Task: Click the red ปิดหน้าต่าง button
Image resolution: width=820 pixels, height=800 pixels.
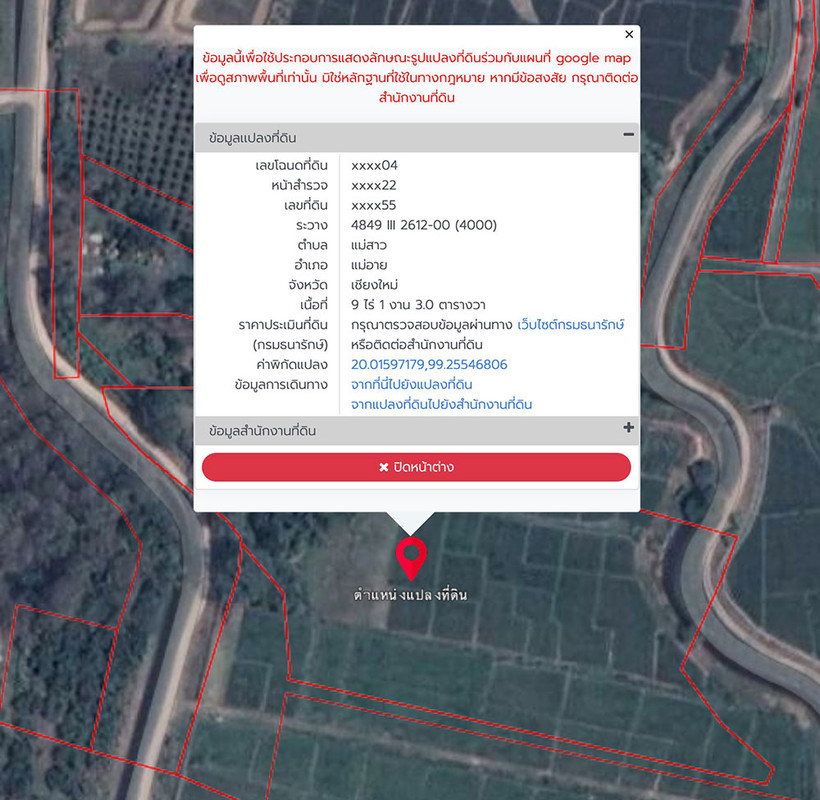Action: (416, 467)
